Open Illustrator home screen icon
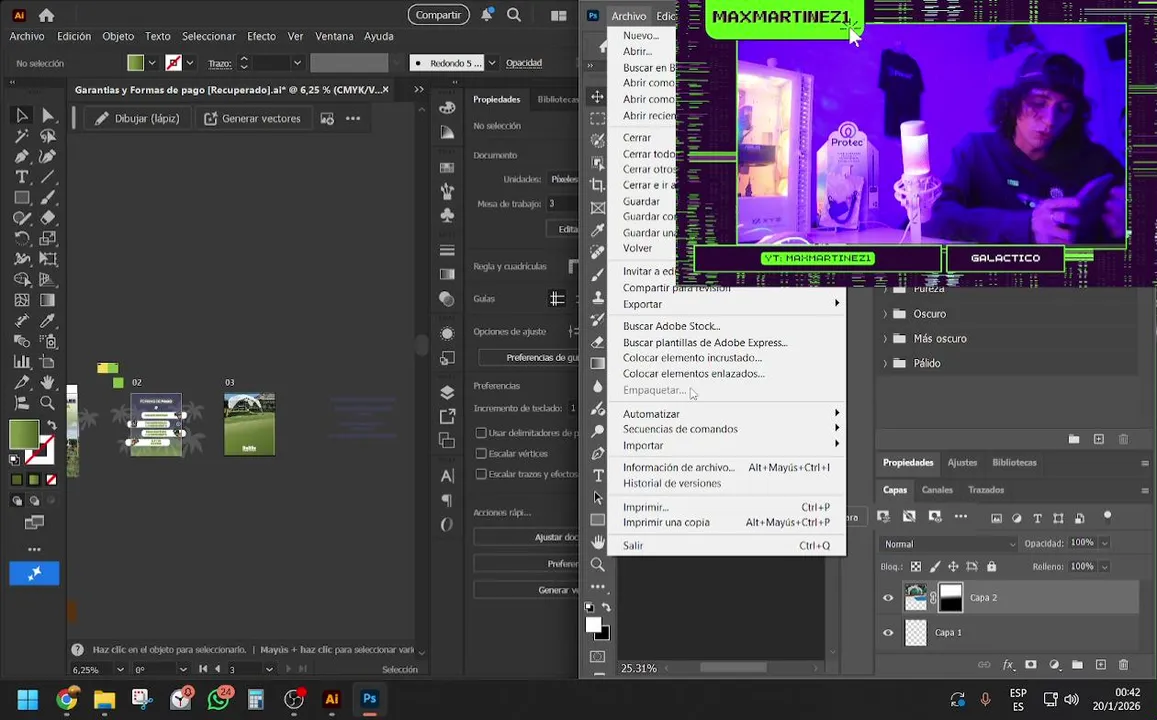1157x720 pixels. (x=46, y=15)
